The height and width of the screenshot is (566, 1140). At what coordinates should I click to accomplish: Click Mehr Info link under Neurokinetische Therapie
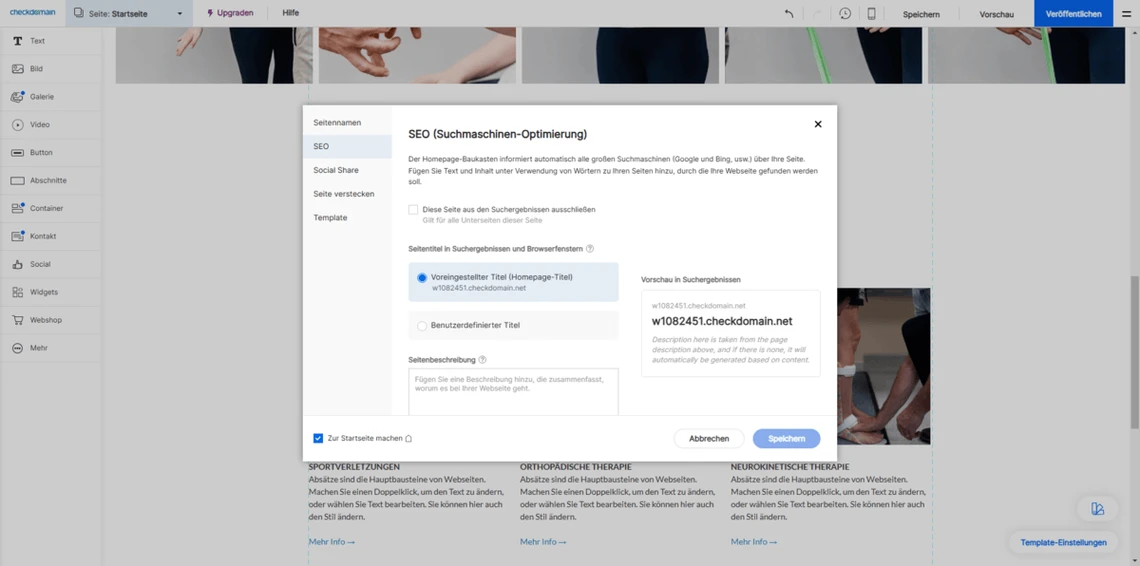pyautogui.click(x=754, y=542)
